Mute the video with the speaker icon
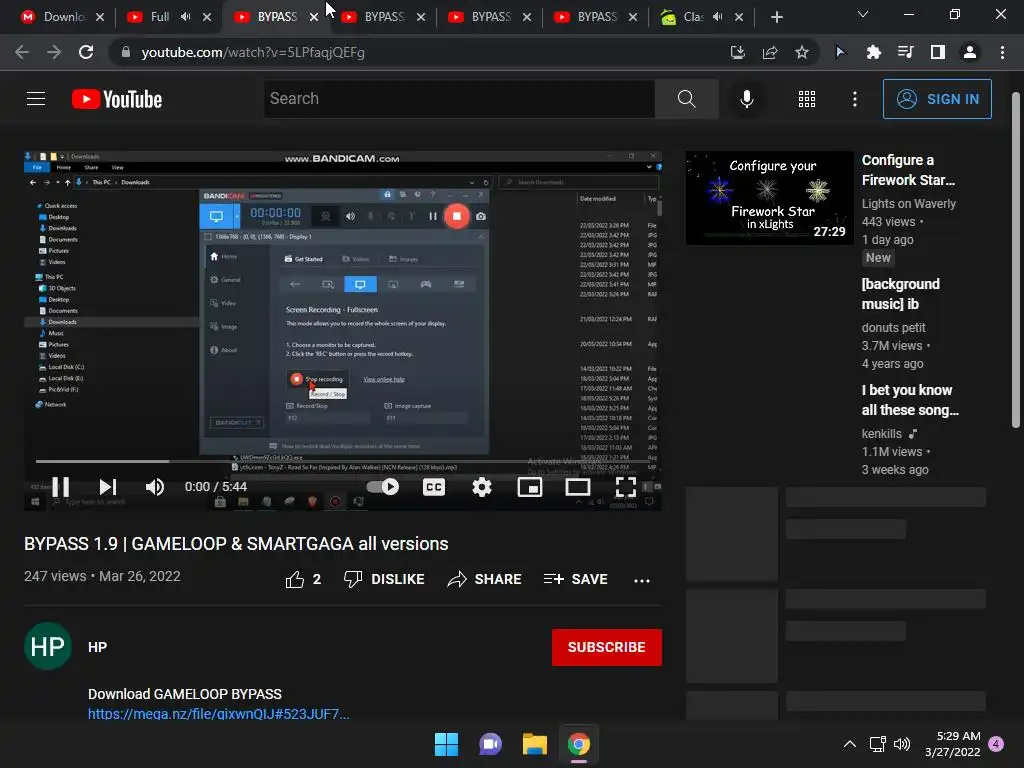Image resolution: width=1024 pixels, height=768 pixels. 155,487
